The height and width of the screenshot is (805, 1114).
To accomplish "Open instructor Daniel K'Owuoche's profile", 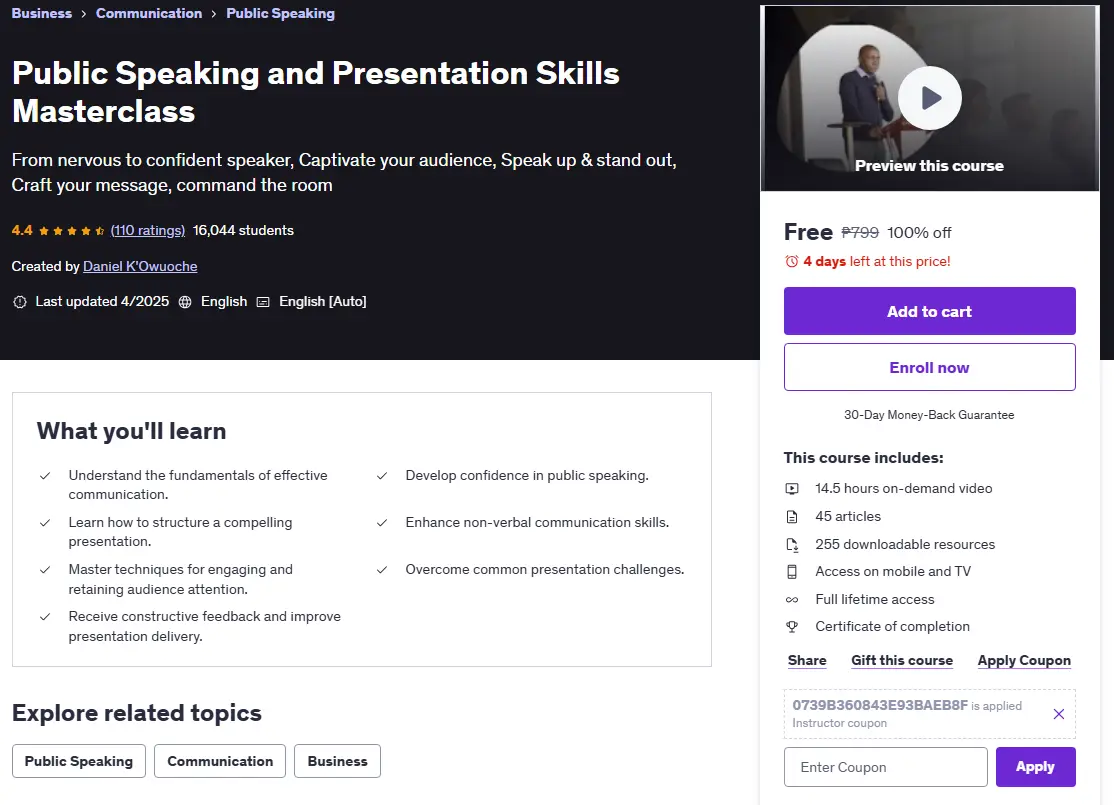I will [x=140, y=266].
